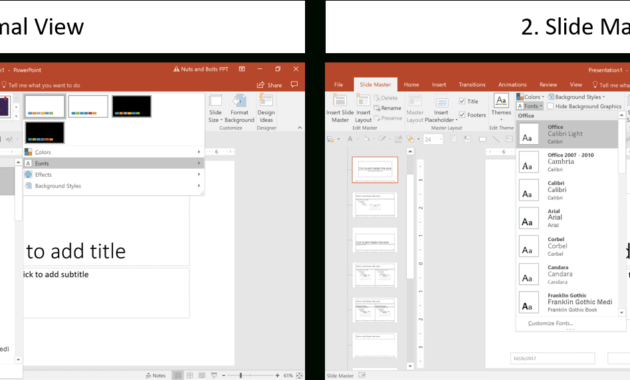630x380 pixels.
Task: Select the Slide Master tab
Action: pyautogui.click(x=375, y=84)
